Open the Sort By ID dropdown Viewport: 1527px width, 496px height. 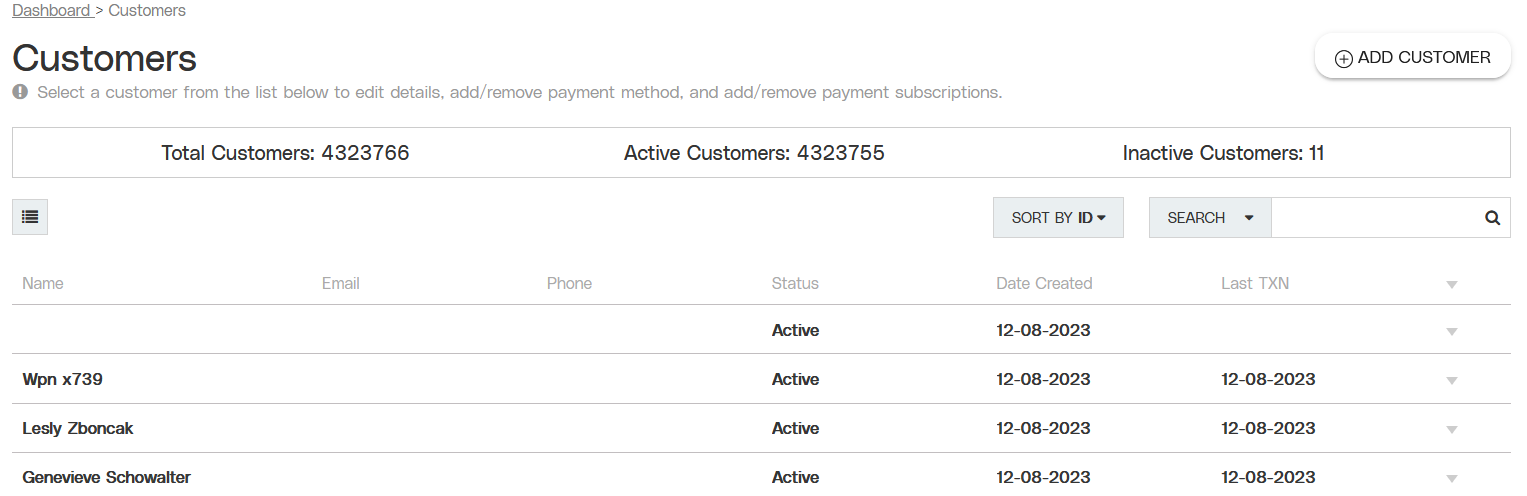[1058, 217]
